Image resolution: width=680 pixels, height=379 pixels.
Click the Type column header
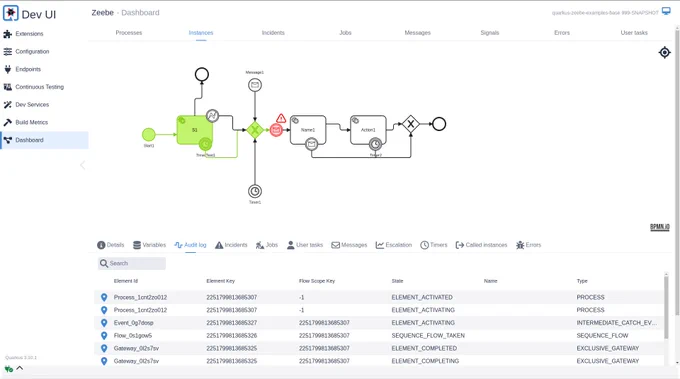click(x=582, y=281)
